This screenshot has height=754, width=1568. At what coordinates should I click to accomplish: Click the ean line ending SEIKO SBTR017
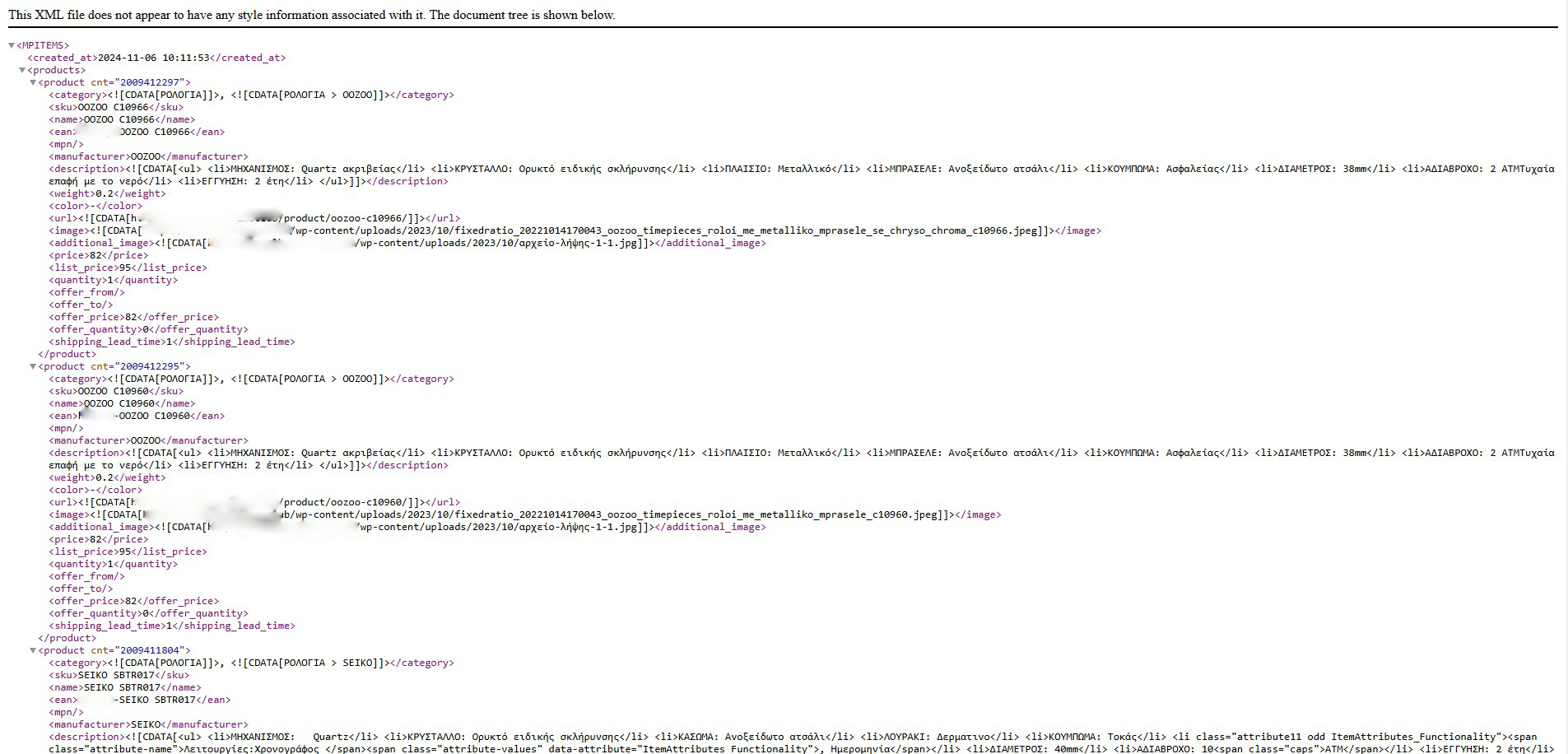point(139,700)
